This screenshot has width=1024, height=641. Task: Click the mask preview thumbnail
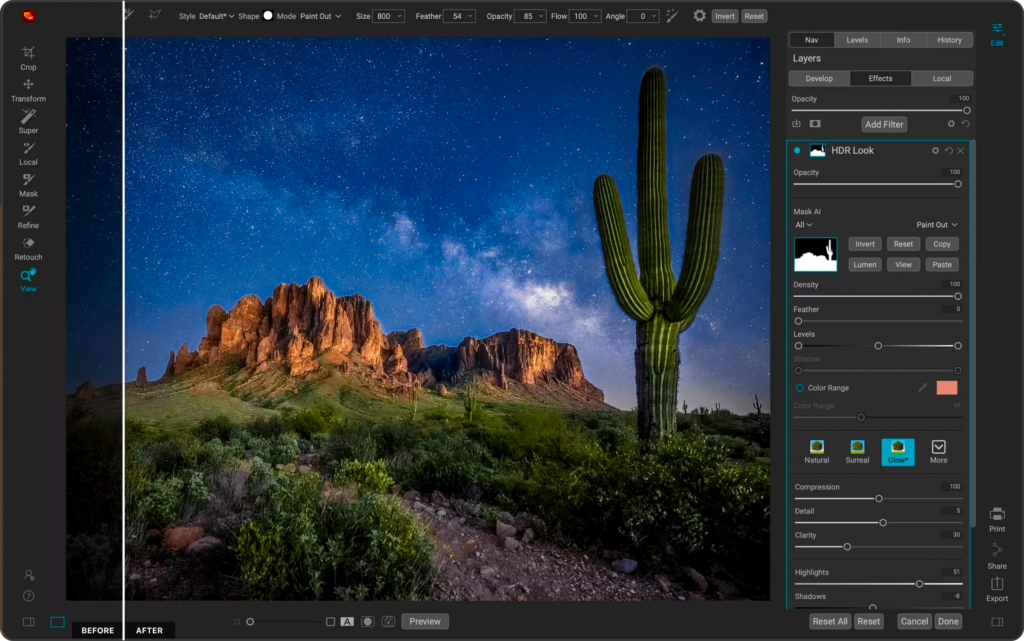(x=815, y=255)
